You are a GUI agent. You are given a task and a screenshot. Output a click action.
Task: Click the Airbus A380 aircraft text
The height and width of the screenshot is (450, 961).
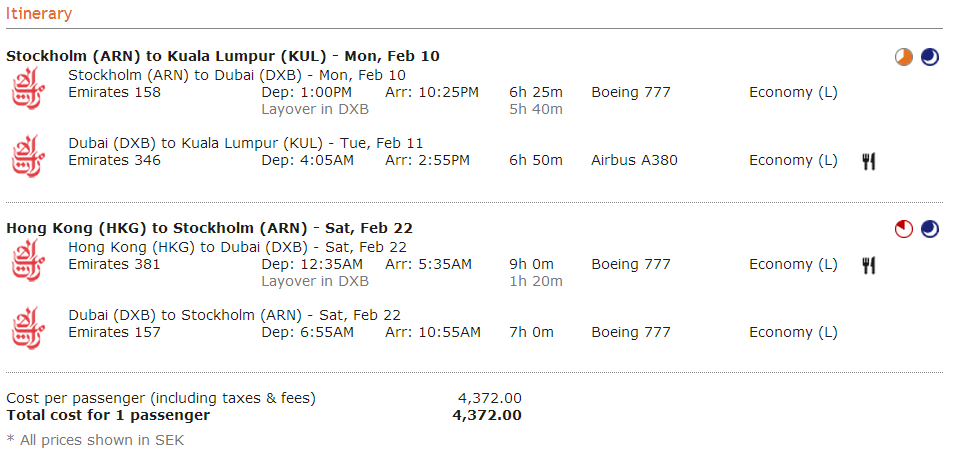pos(634,161)
